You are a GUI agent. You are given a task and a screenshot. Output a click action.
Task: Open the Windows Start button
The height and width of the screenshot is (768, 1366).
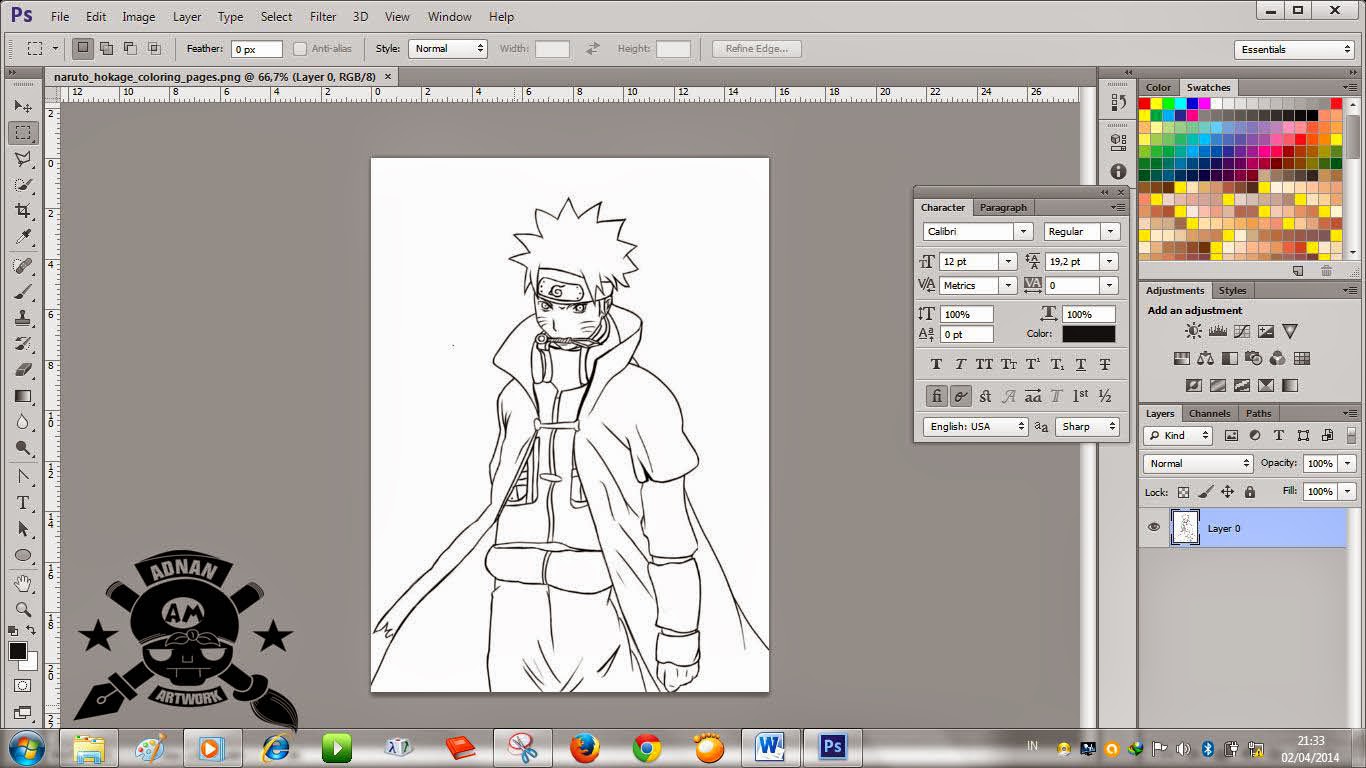(x=25, y=747)
